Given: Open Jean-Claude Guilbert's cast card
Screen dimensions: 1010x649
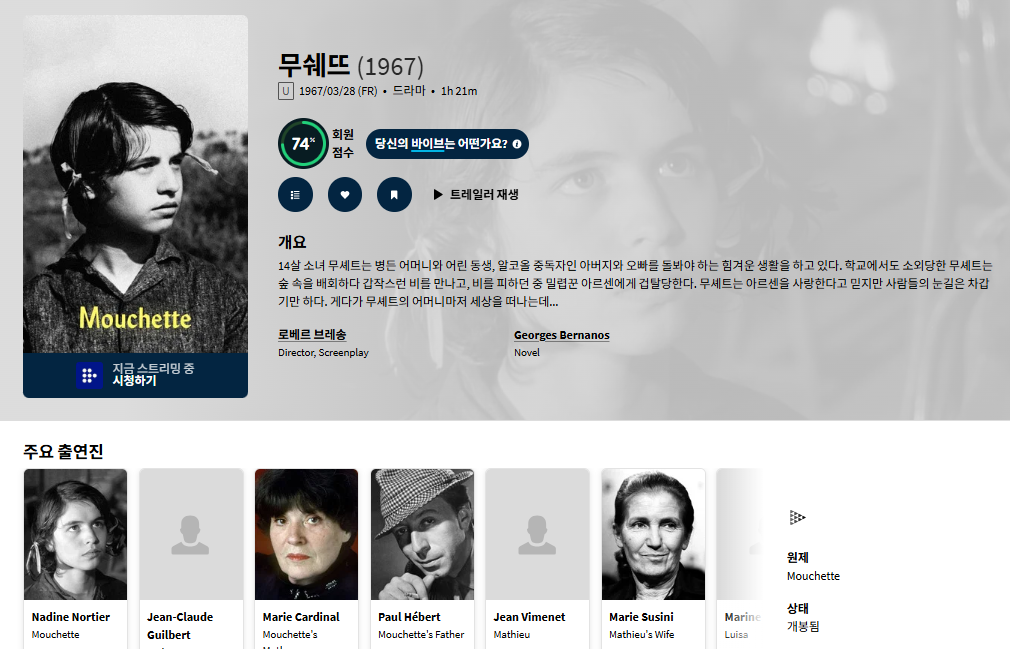Looking at the screenshot, I should point(191,559).
